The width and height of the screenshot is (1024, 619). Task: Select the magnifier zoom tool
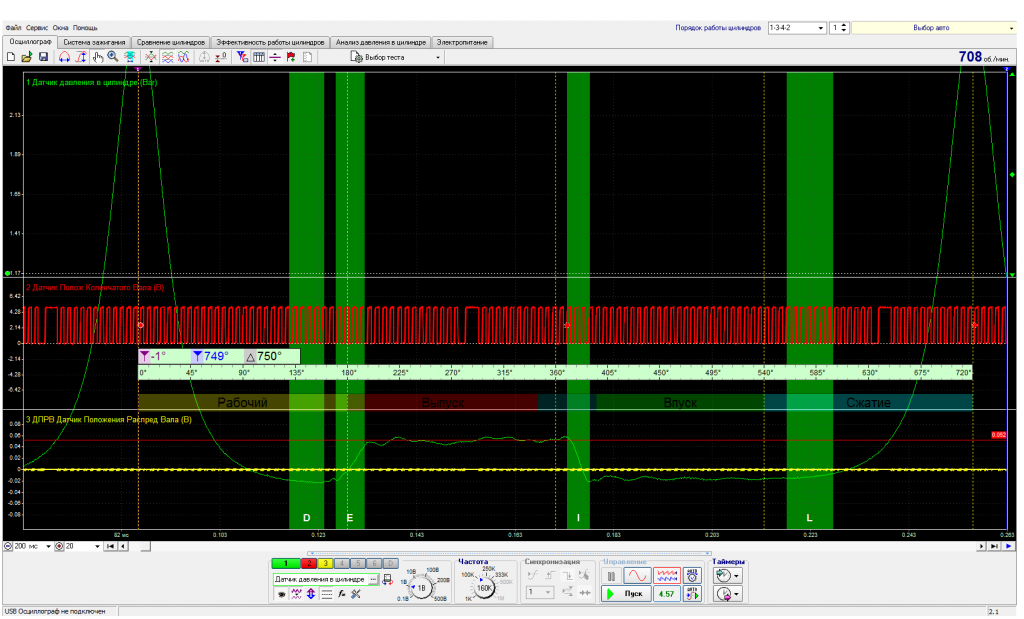click(113, 57)
